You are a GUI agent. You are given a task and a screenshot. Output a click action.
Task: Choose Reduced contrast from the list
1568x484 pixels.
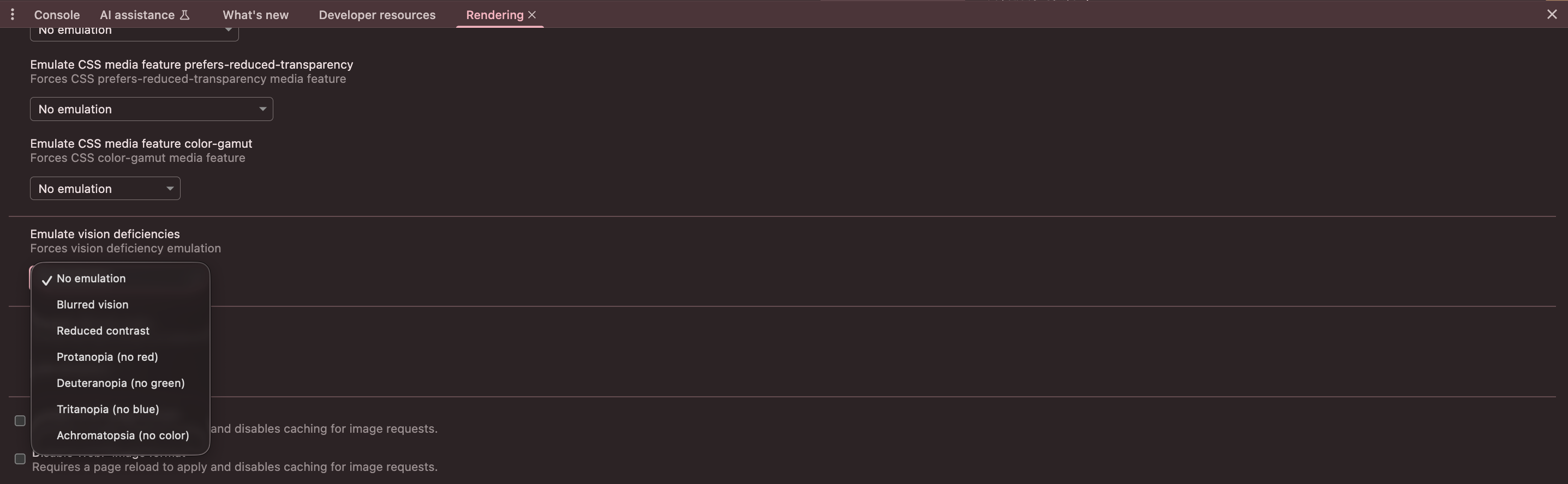103,331
